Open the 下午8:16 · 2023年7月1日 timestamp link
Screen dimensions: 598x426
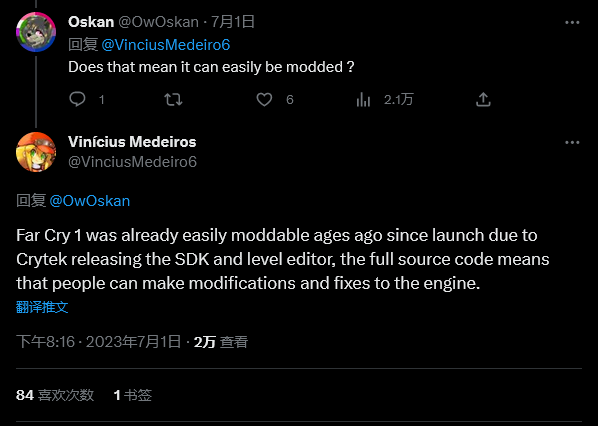(x=98, y=342)
